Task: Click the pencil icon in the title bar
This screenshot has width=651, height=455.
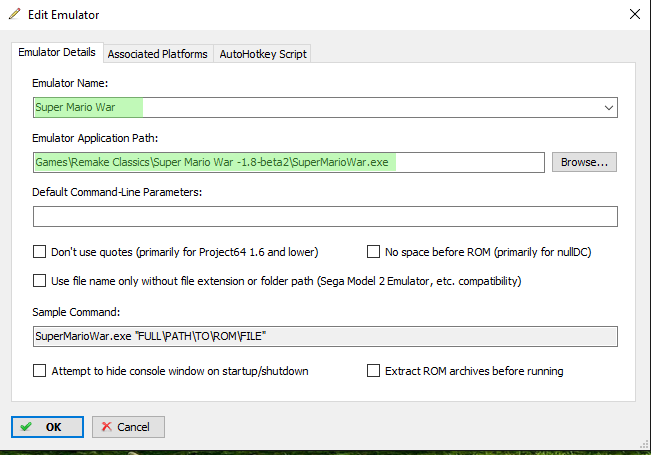Action: pos(15,14)
